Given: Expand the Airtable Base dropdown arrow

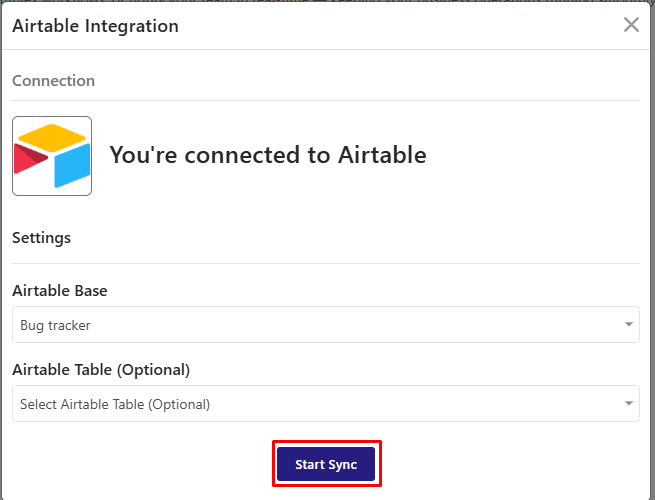Looking at the screenshot, I should (x=628, y=325).
